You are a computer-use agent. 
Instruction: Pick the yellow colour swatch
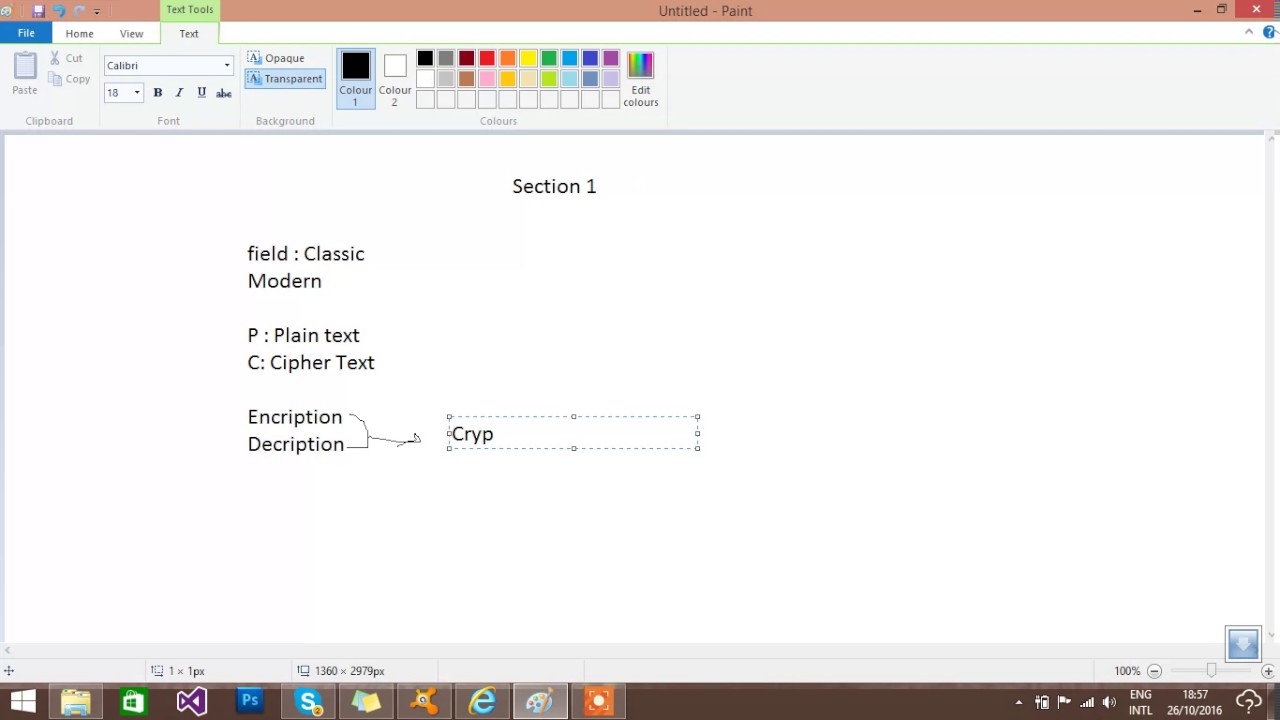[528, 59]
